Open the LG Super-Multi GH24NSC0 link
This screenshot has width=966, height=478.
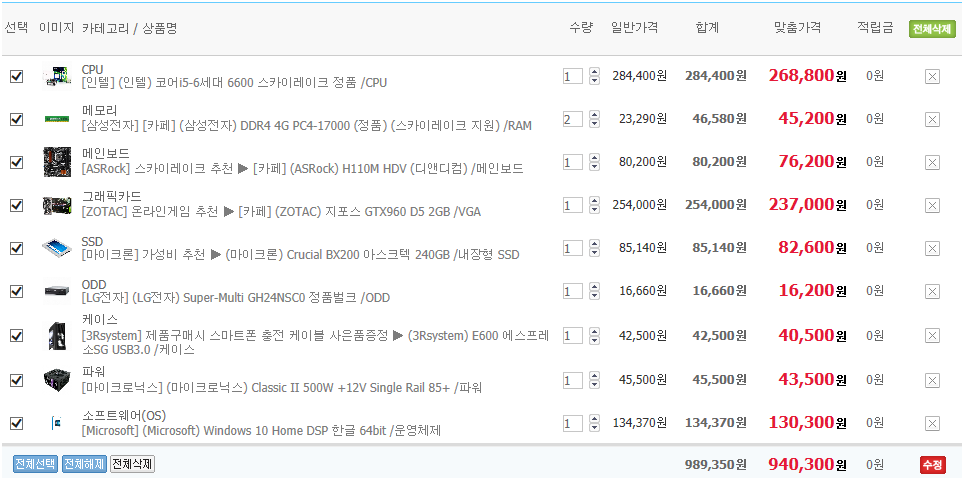tap(235, 298)
